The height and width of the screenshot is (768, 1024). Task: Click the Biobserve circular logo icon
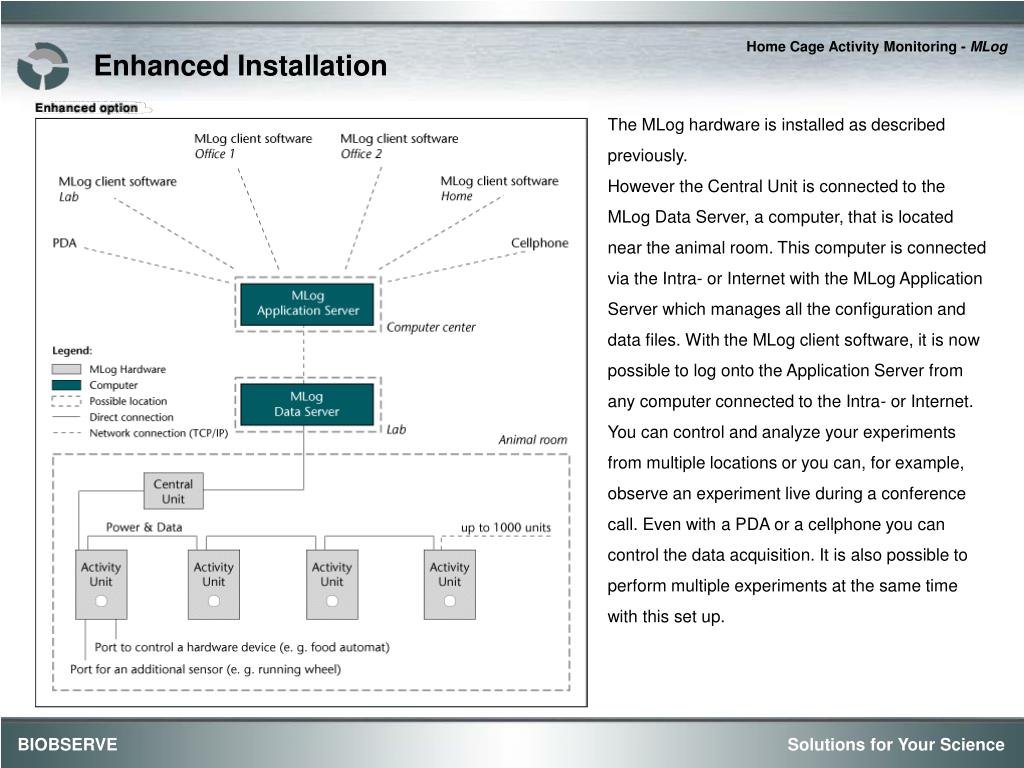42,66
